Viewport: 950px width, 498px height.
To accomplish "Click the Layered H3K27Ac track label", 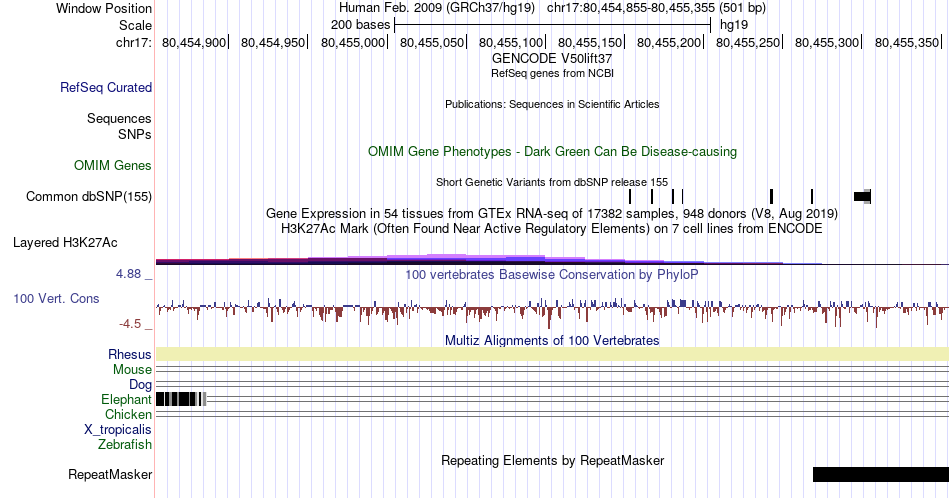I will [65, 242].
